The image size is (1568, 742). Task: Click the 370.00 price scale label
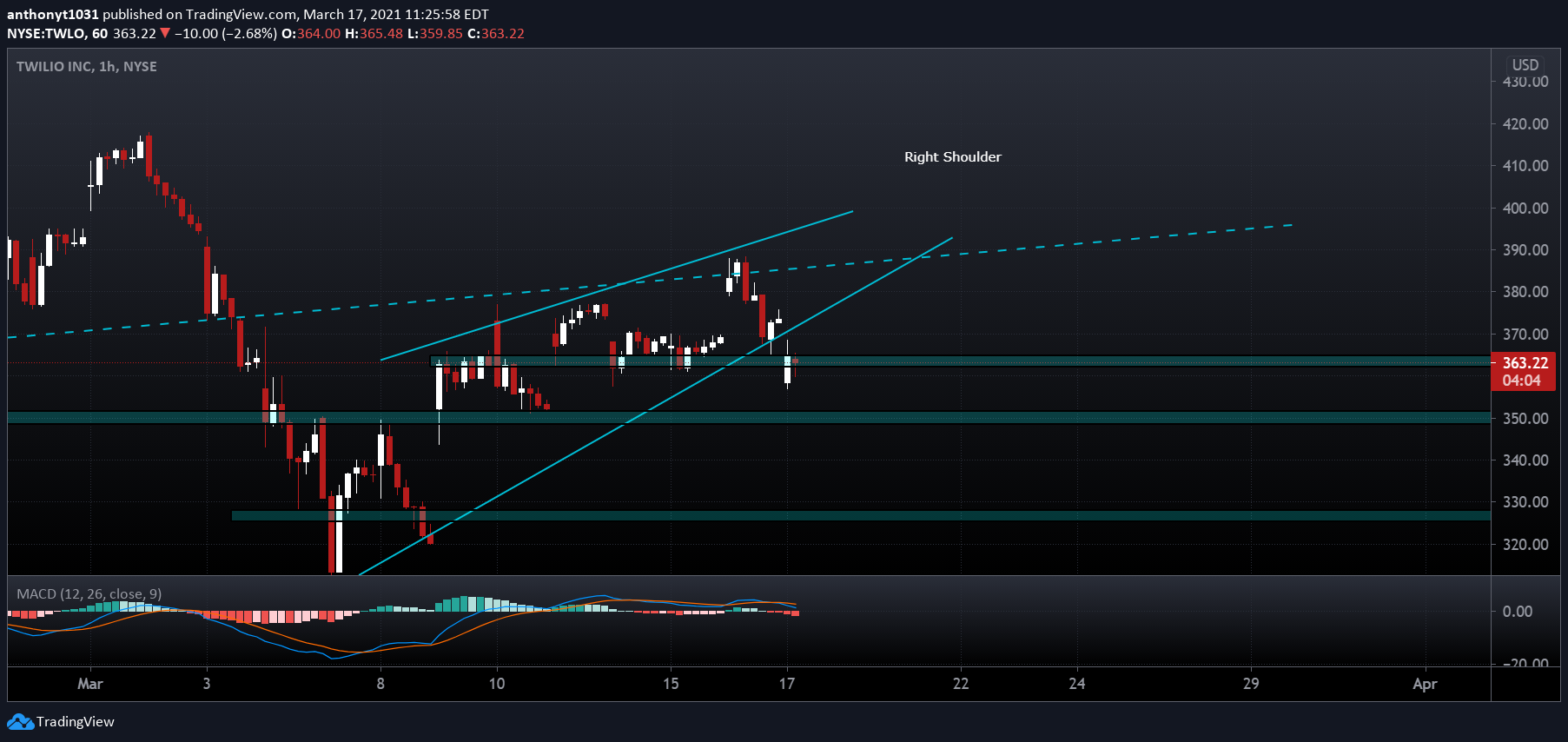pos(1525,335)
